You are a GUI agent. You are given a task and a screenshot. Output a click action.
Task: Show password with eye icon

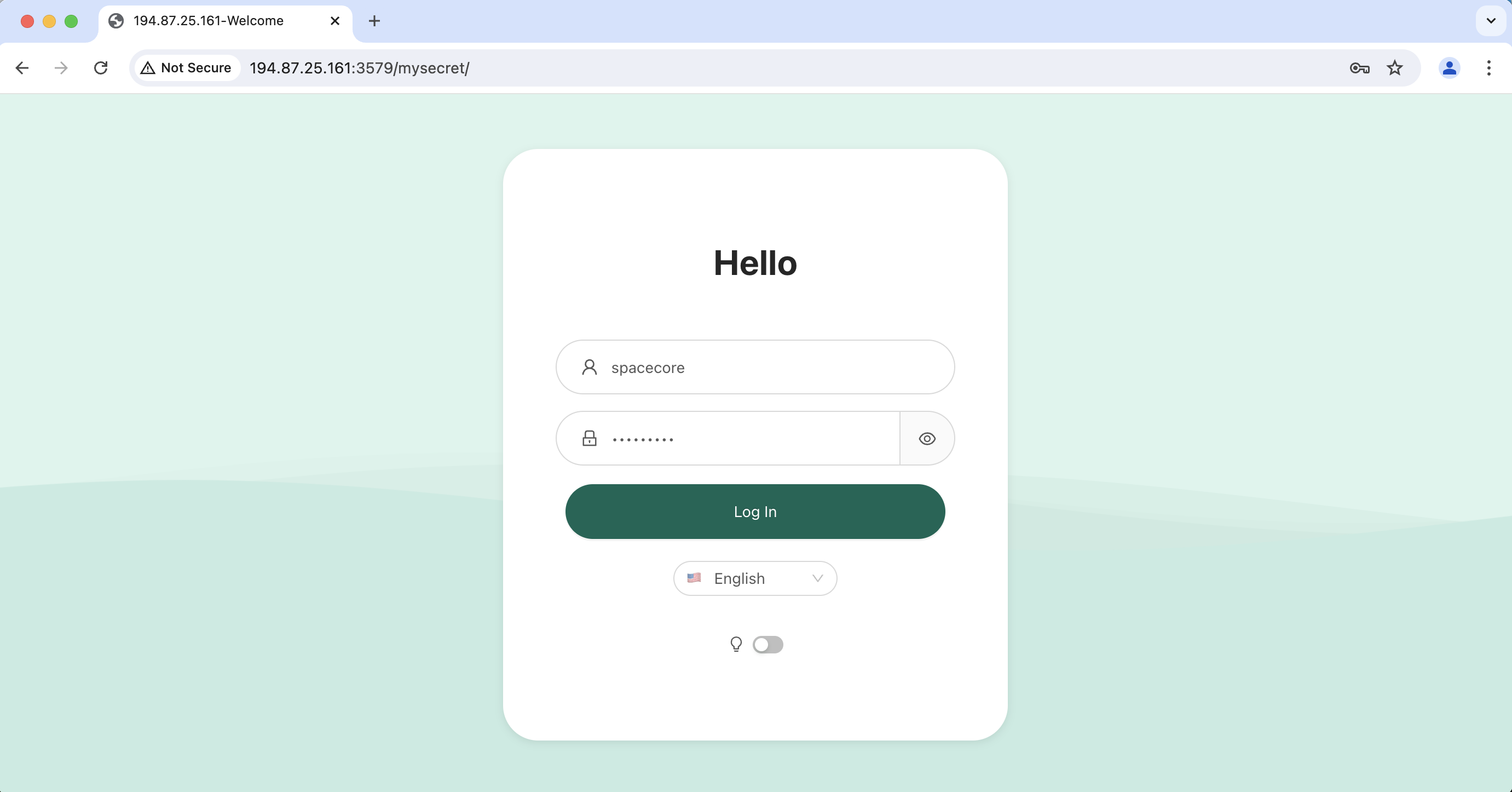927,439
